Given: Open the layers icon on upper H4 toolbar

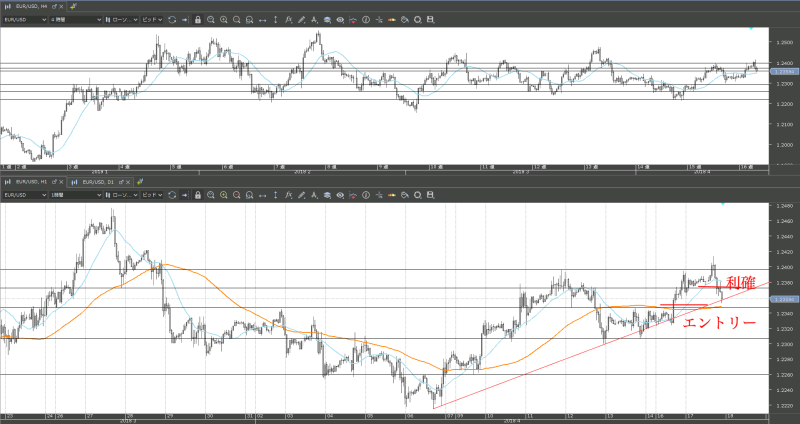Looking at the screenshot, I should [327, 20].
